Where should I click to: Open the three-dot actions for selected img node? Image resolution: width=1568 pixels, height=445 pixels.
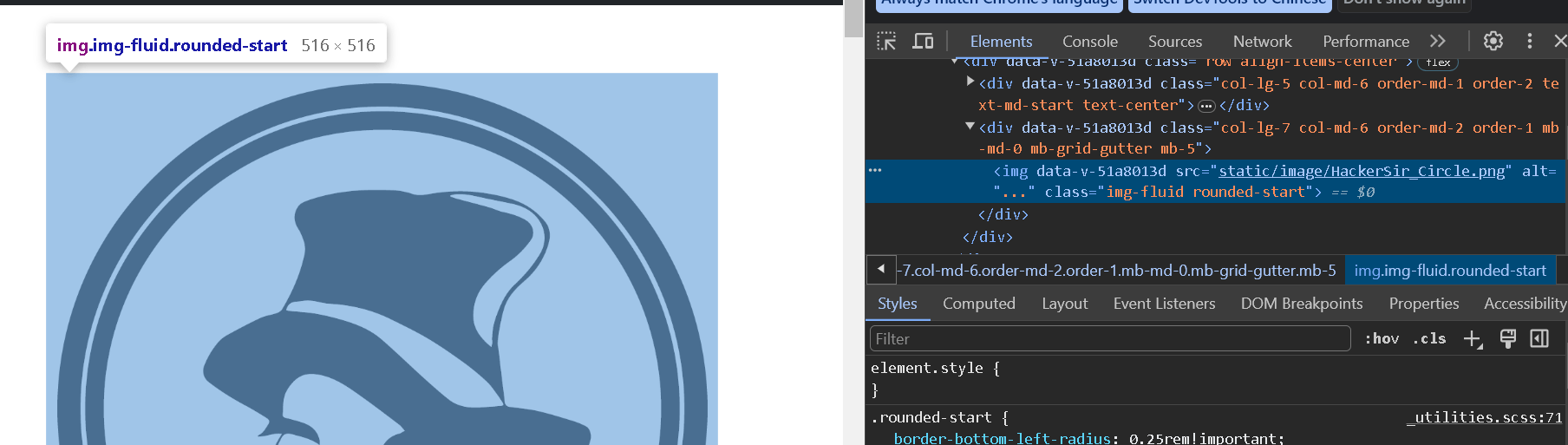pos(875,170)
